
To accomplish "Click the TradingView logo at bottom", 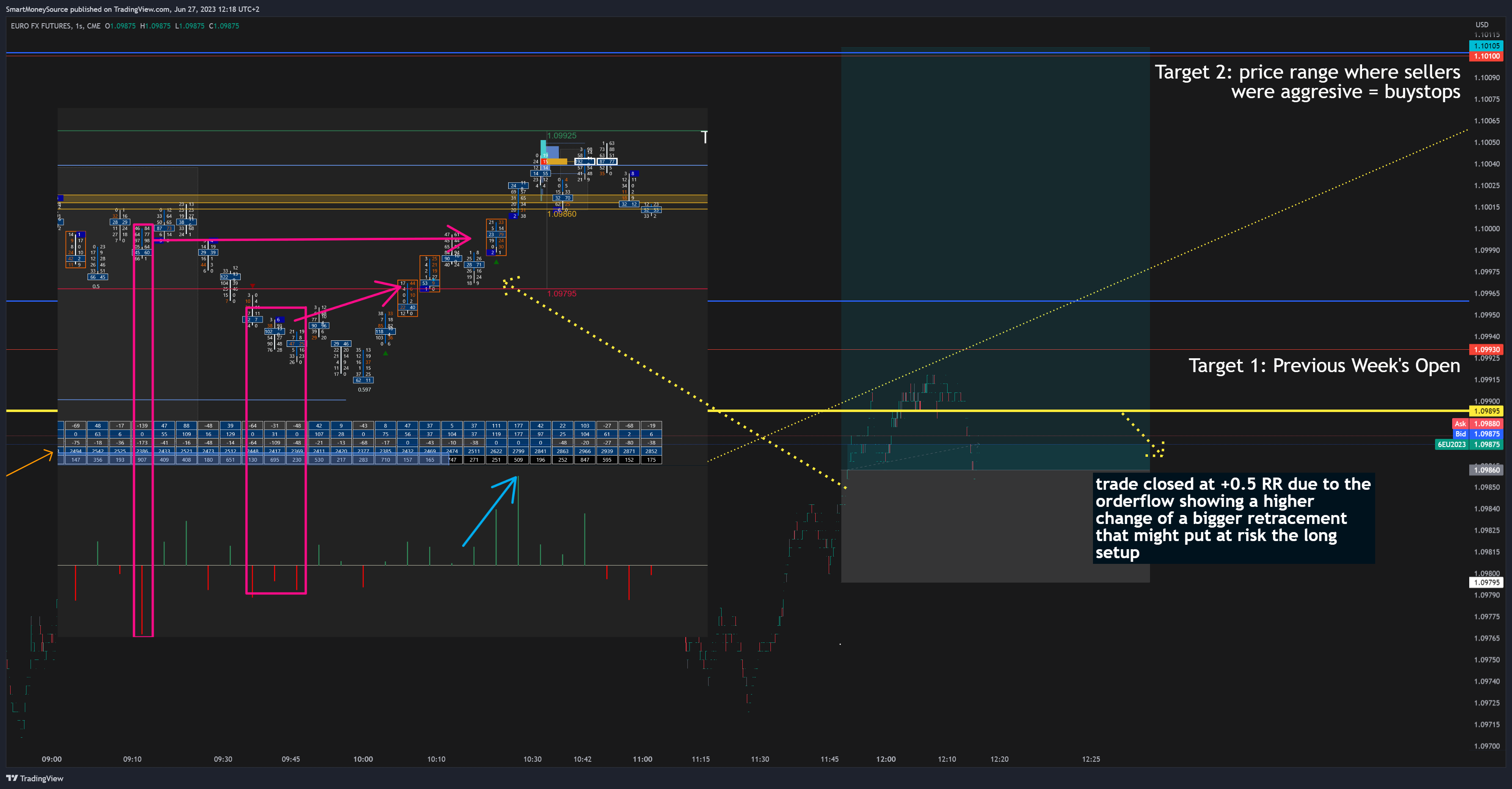I will click(x=35, y=778).
